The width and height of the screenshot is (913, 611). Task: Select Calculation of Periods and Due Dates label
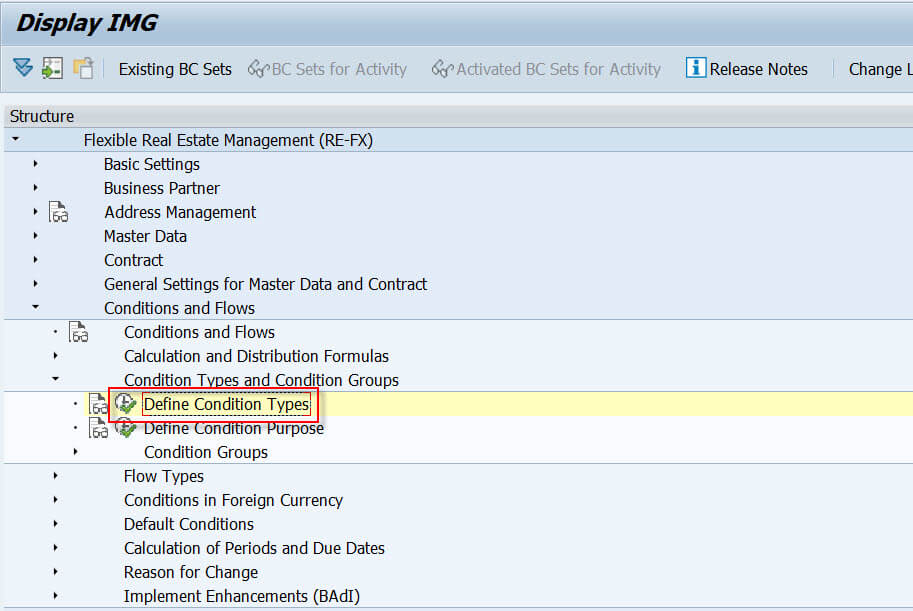click(x=254, y=548)
